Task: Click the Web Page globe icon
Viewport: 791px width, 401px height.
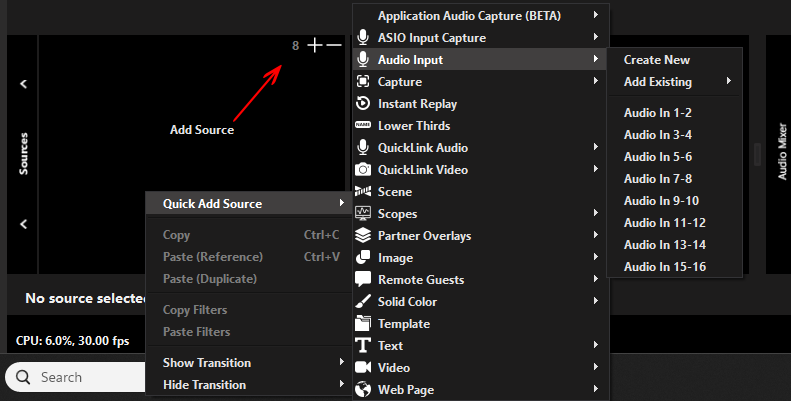Action: tap(363, 389)
